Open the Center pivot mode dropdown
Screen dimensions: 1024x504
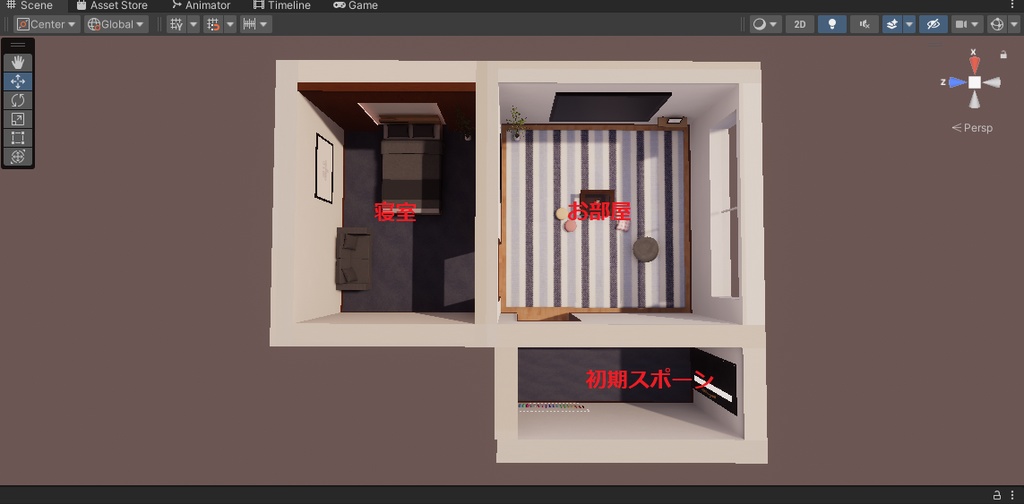point(46,24)
